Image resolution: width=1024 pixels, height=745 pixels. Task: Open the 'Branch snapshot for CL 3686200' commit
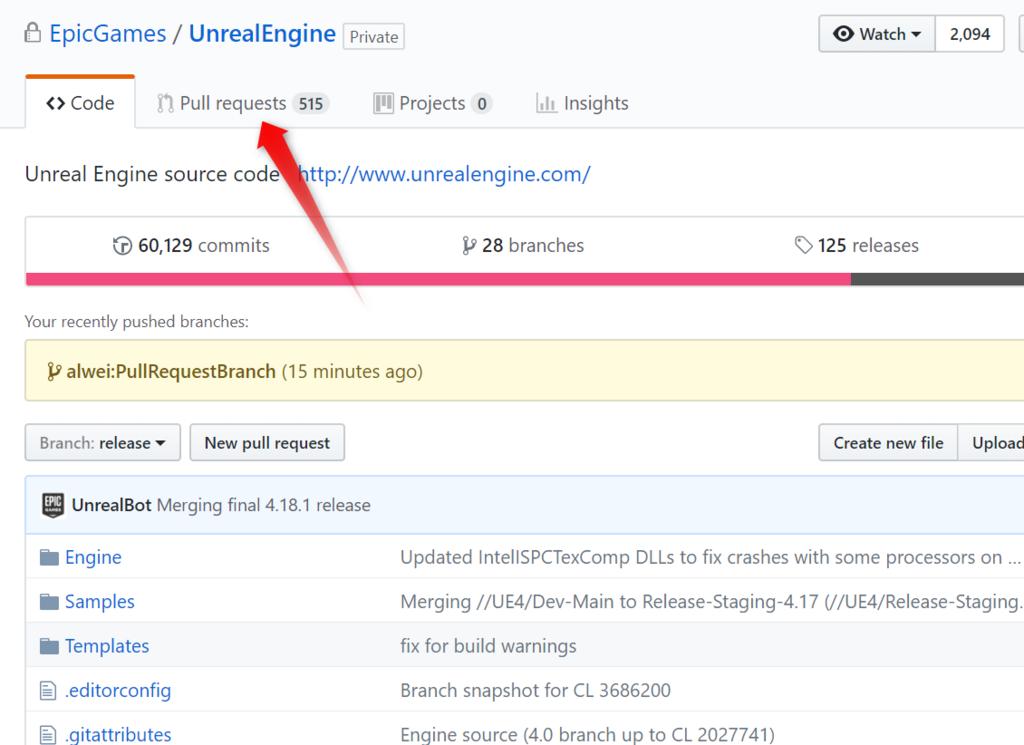click(x=536, y=690)
